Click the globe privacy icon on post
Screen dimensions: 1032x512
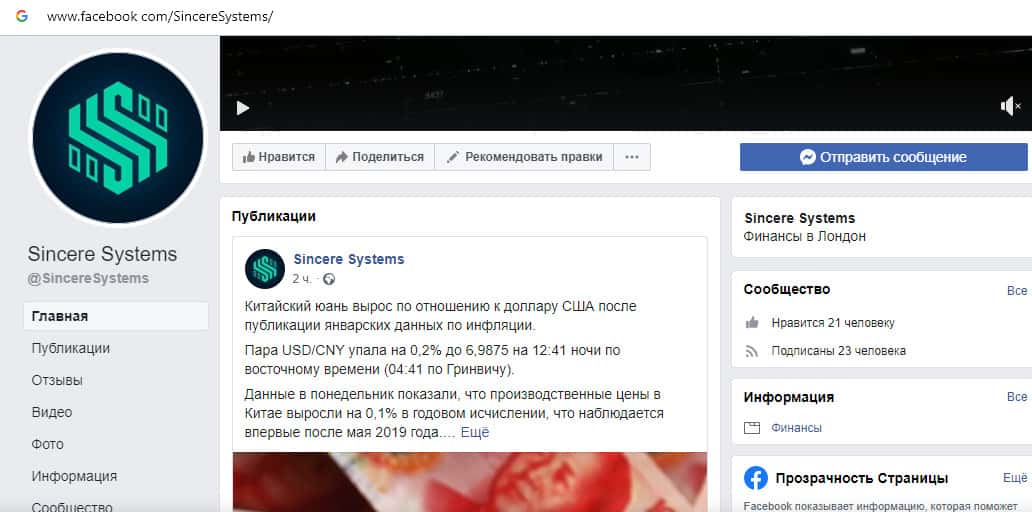click(329, 279)
